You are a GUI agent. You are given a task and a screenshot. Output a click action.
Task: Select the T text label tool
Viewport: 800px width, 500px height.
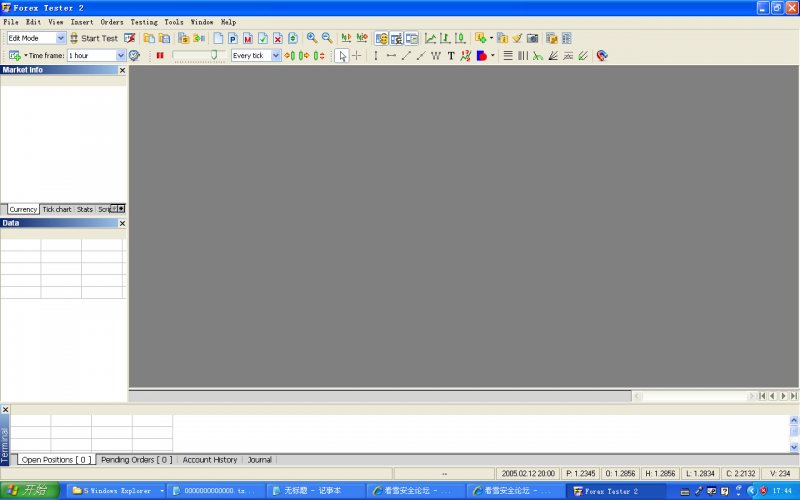(451, 56)
